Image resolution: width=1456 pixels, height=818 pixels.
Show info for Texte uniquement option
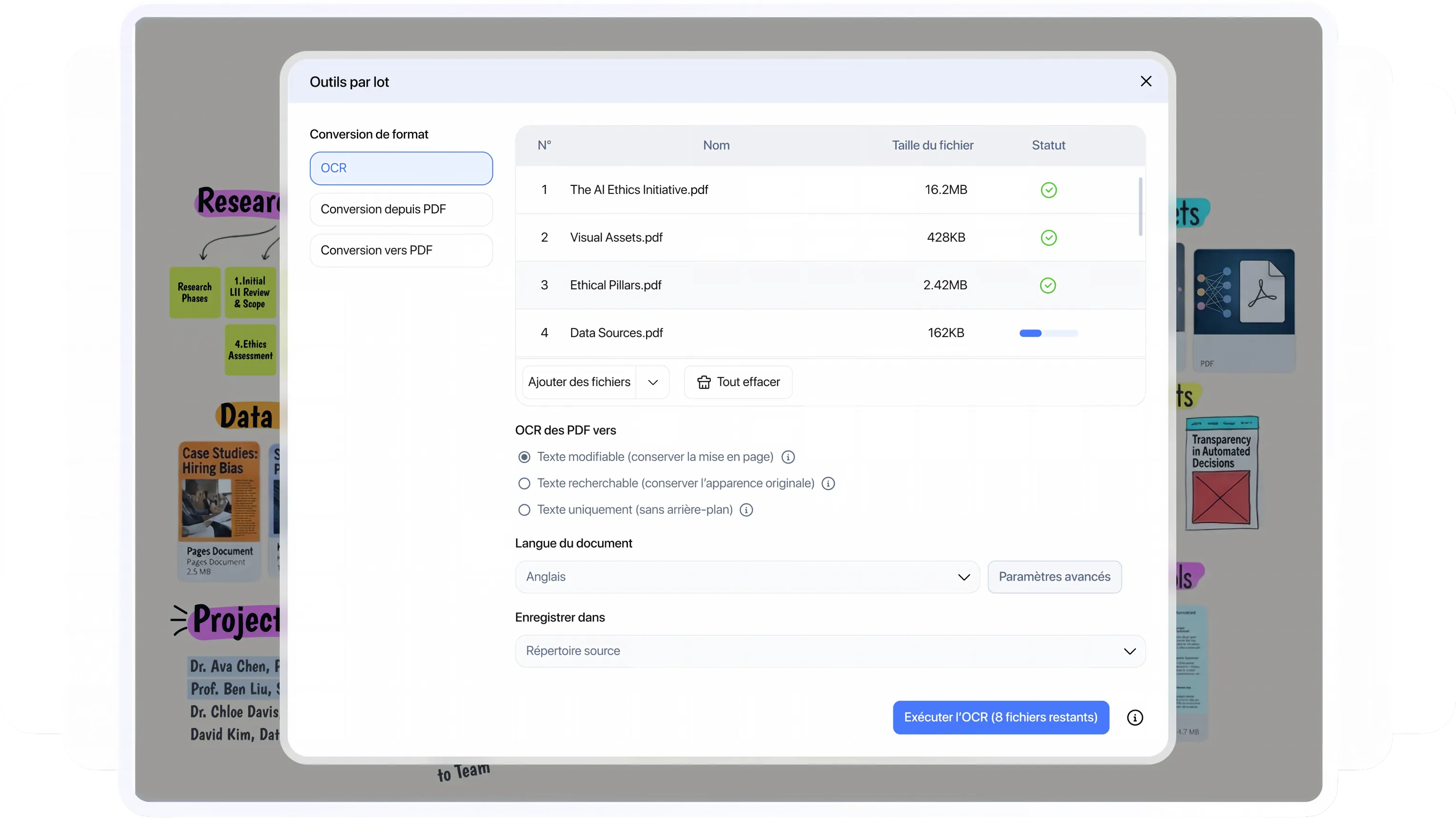pyautogui.click(x=746, y=510)
